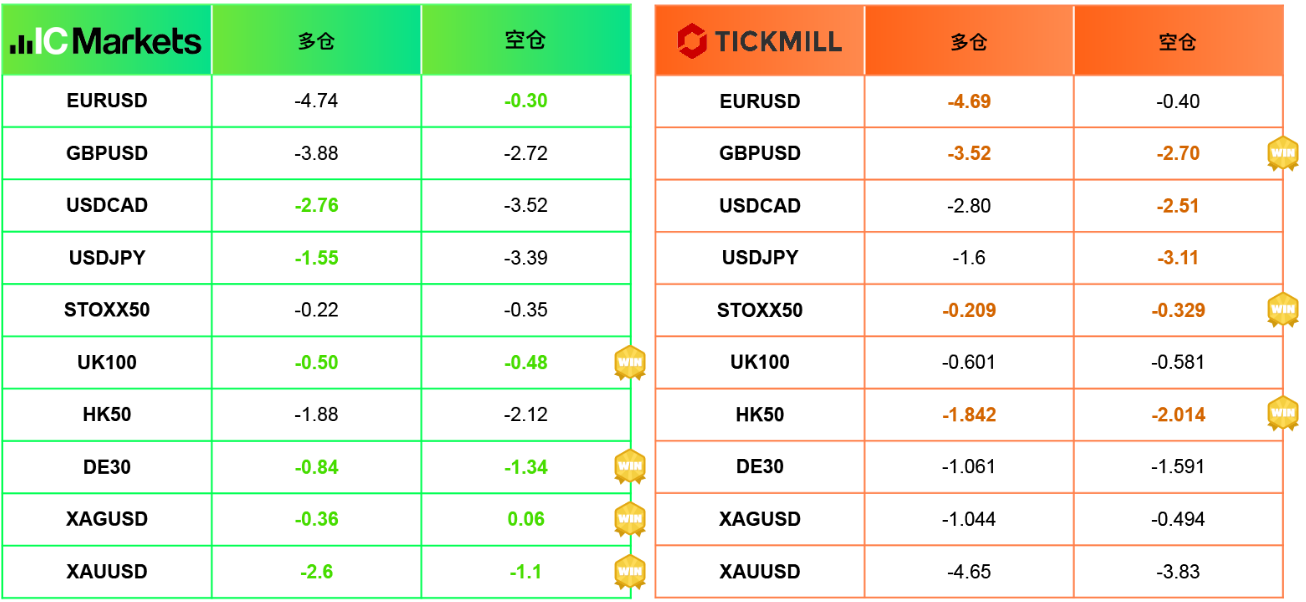This screenshot has height=602, width=1306.
Task: Click the IC Markets logo
Action: [106, 41]
